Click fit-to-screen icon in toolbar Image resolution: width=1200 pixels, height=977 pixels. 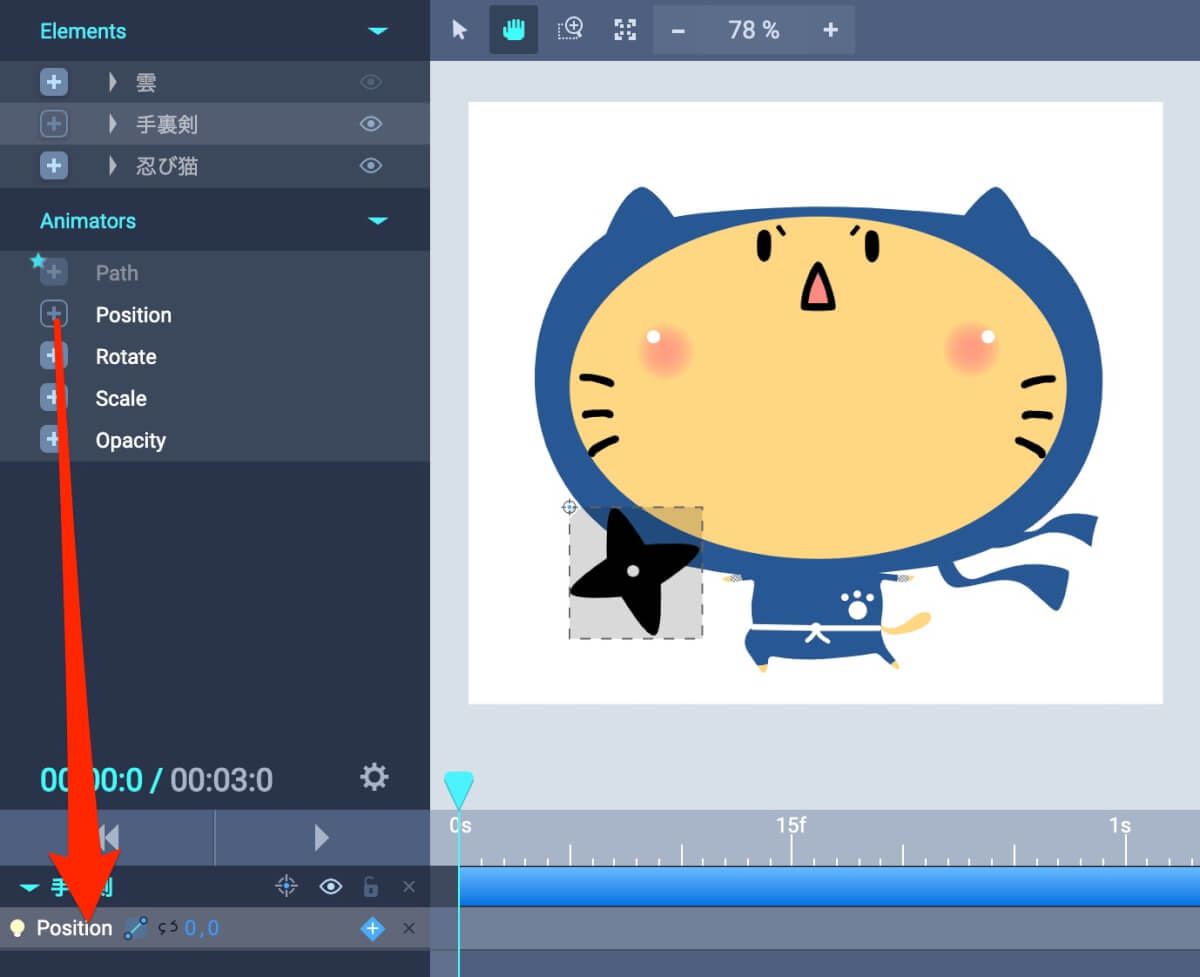tap(625, 30)
